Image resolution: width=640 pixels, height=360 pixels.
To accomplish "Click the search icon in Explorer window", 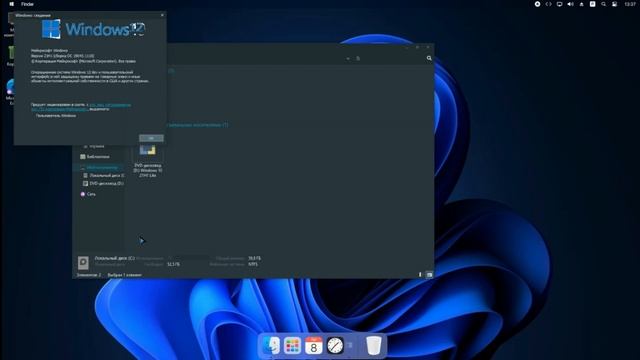I will [429, 58].
